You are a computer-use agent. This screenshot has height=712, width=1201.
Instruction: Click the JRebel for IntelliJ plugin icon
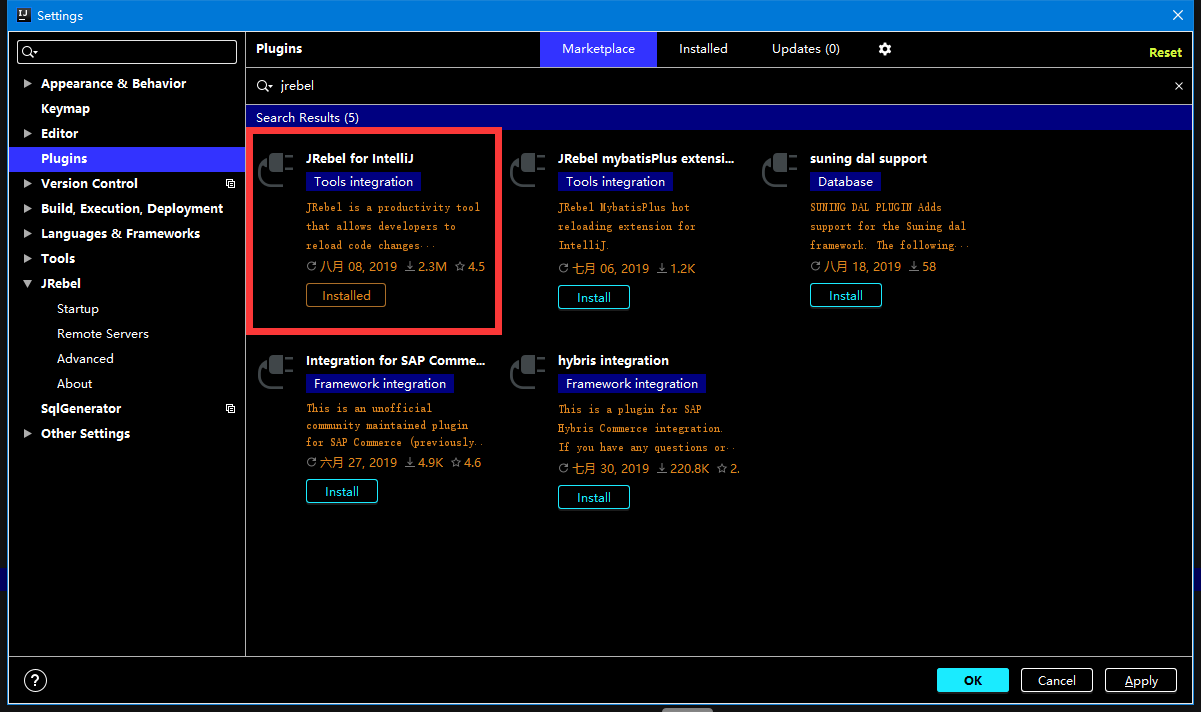tap(276, 170)
